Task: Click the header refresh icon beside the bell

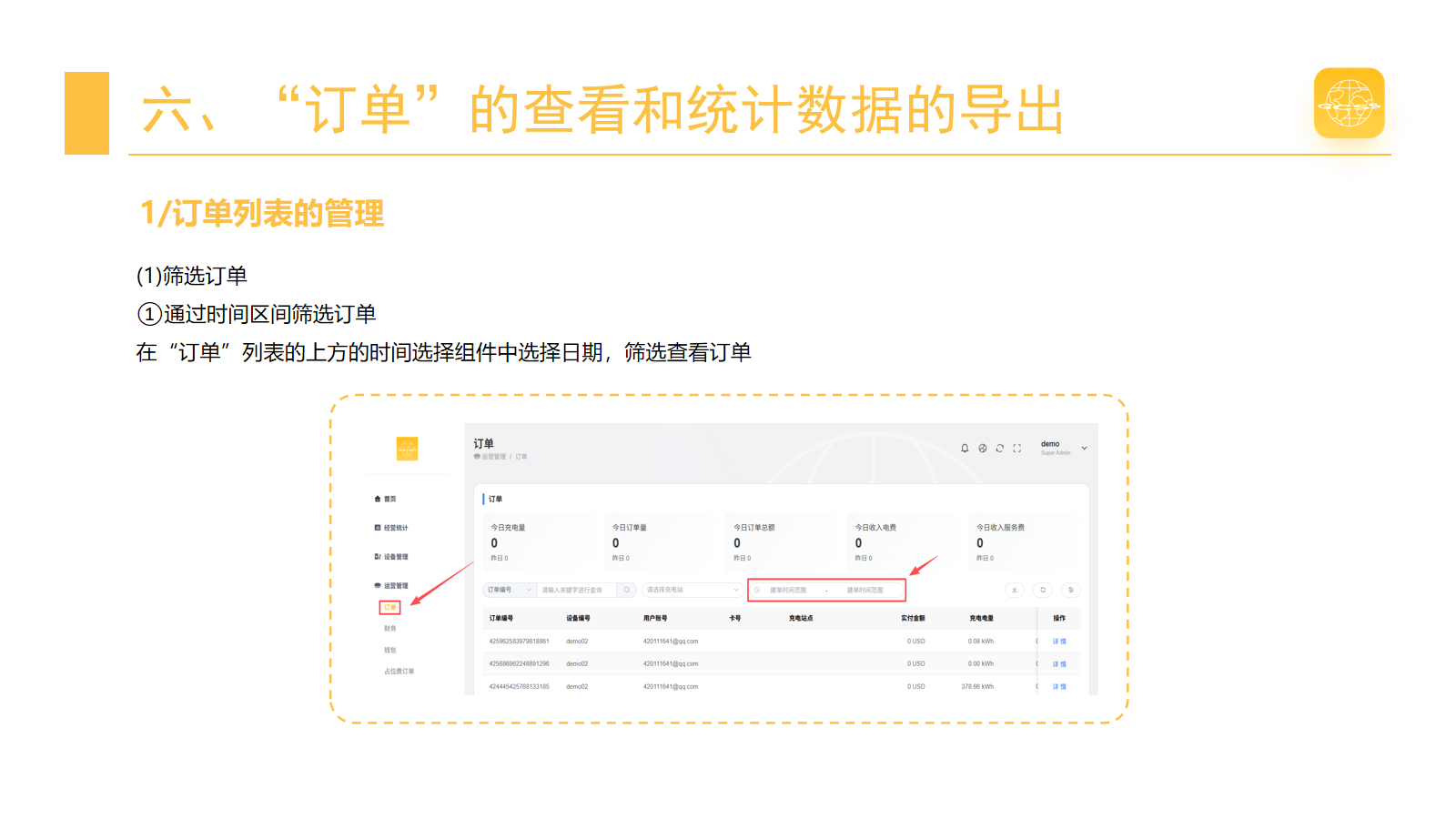Action: pyautogui.click(x=1000, y=449)
